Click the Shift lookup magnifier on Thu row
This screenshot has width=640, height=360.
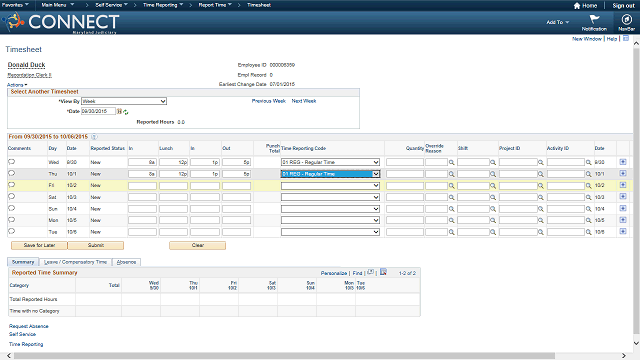(493, 174)
